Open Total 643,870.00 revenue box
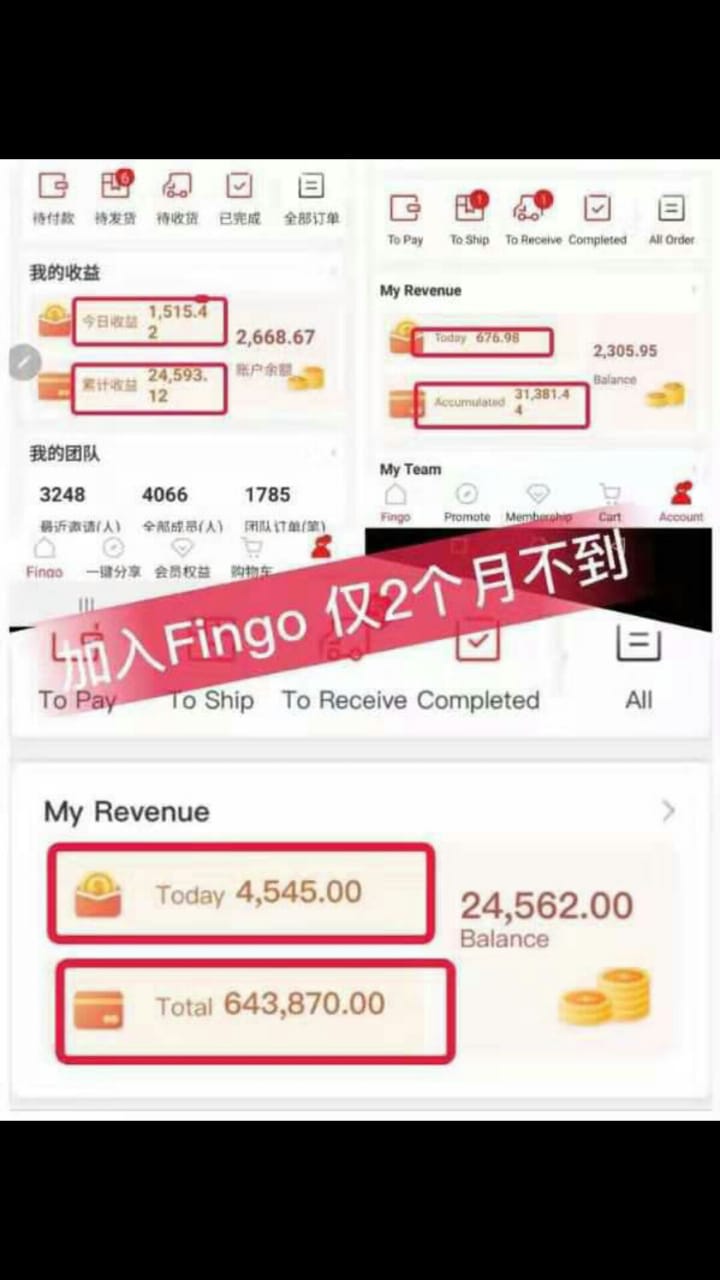720x1280 pixels. (x=255, y=1010)
